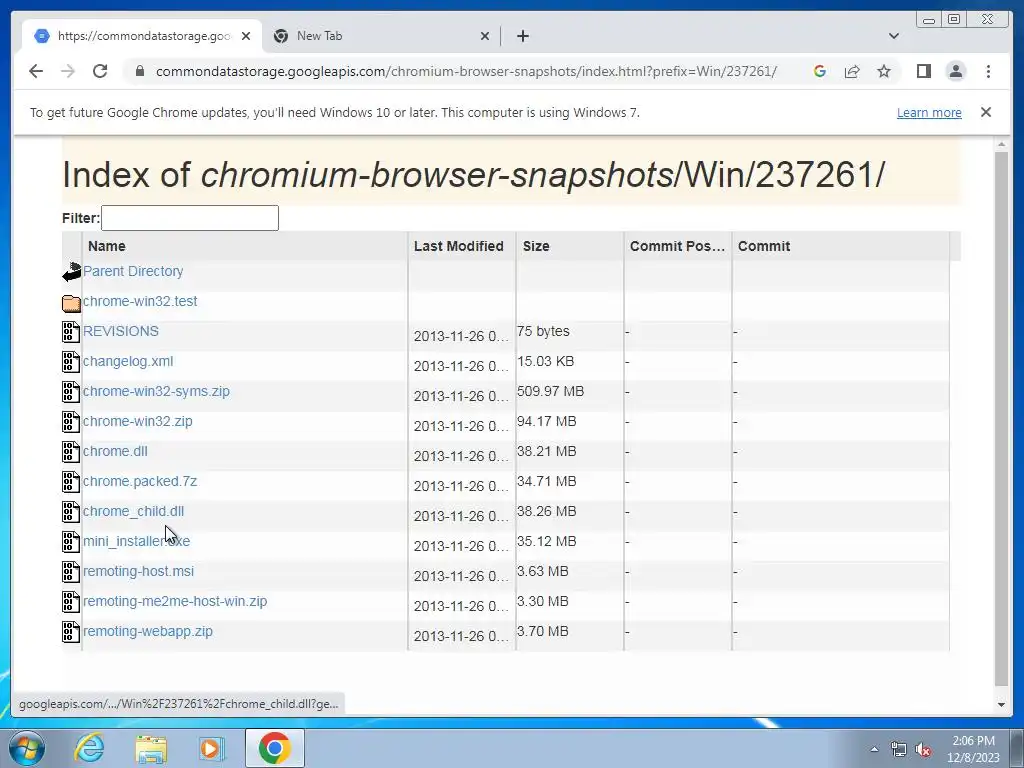Open File Explorer from taskbar
The width and height of the screenshot is (1024, 768).
pos(152,748)
